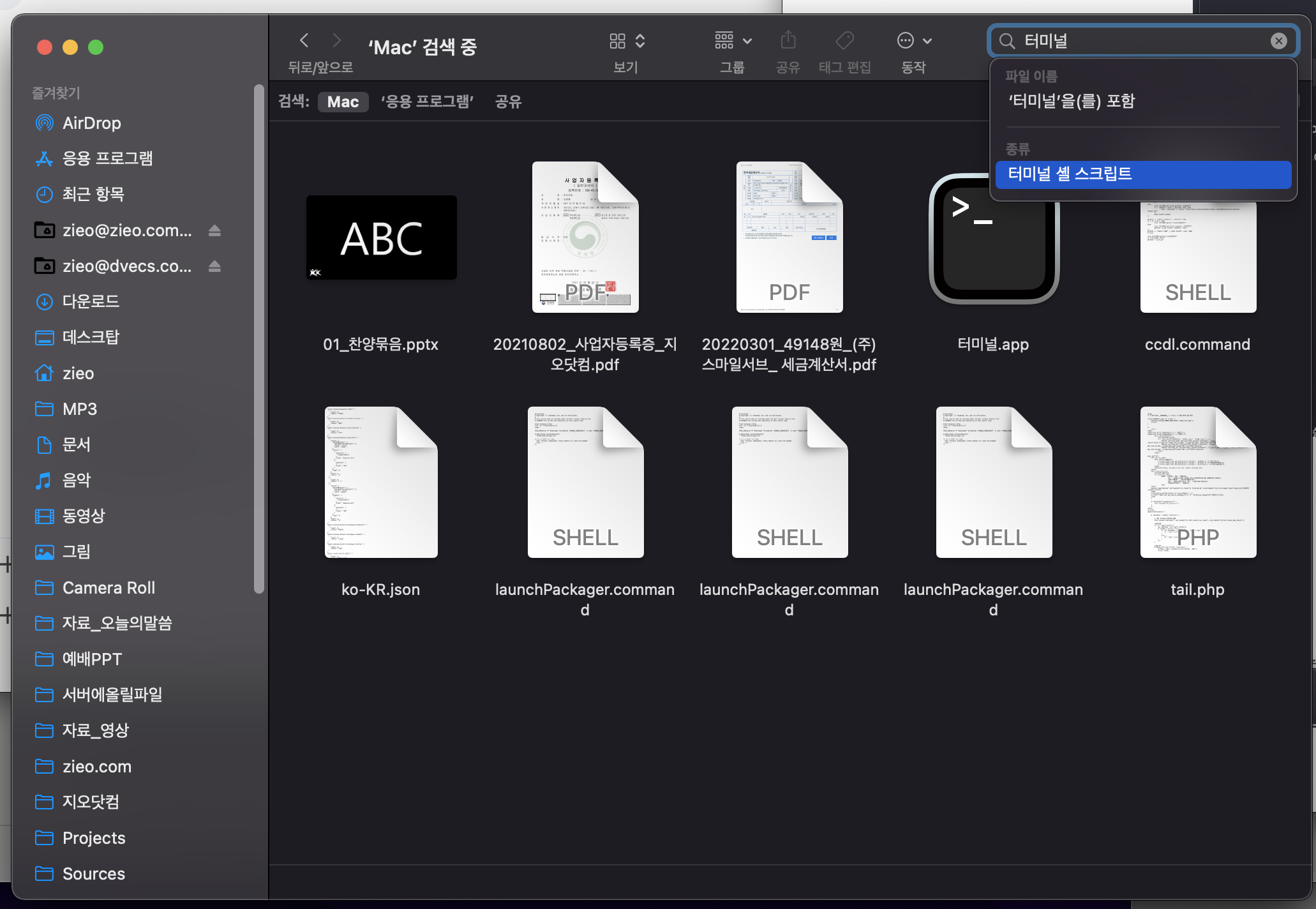Click the sidebar scrollbar

click(258, 338)
